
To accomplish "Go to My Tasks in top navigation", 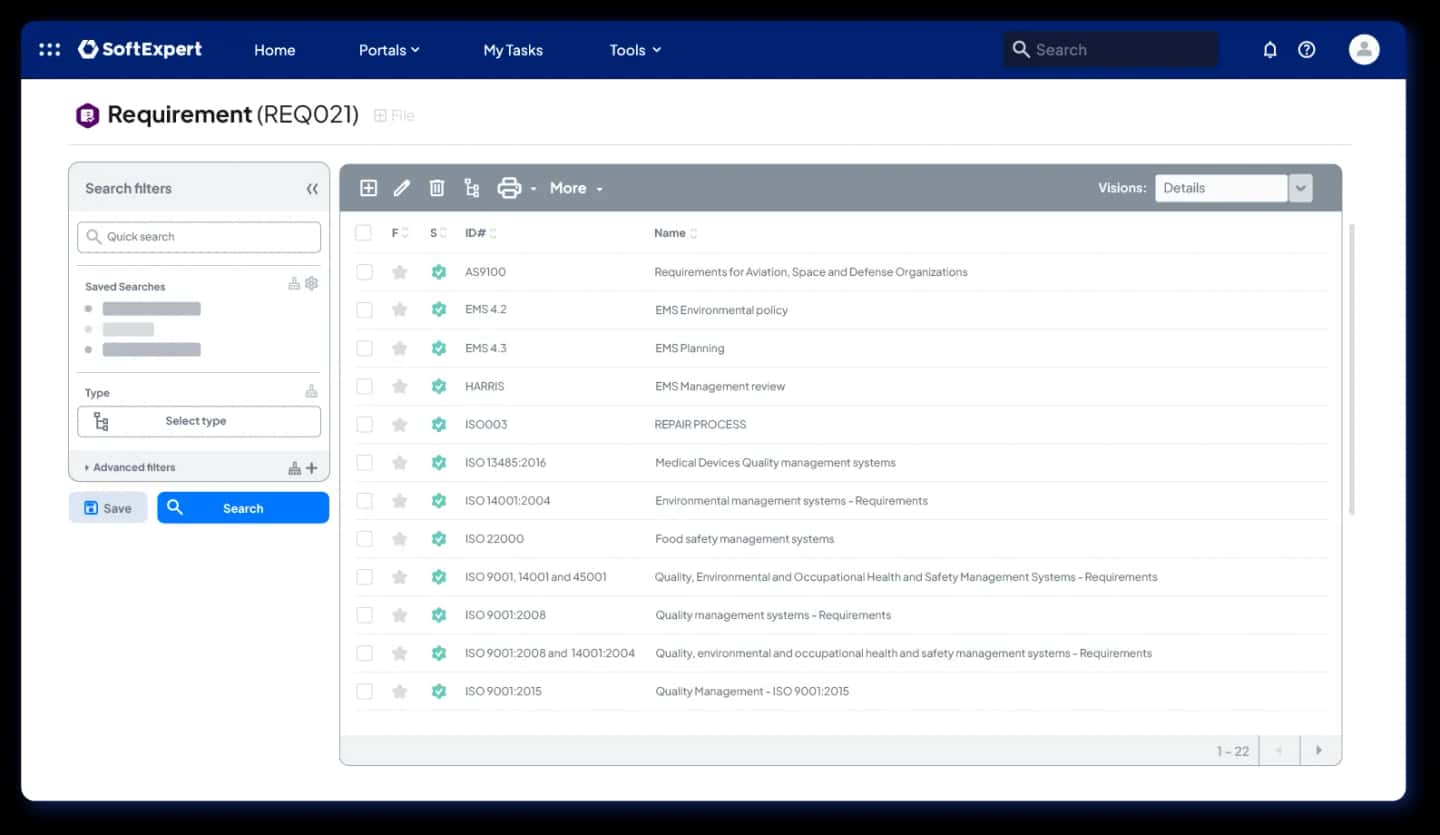I will 513,50.
